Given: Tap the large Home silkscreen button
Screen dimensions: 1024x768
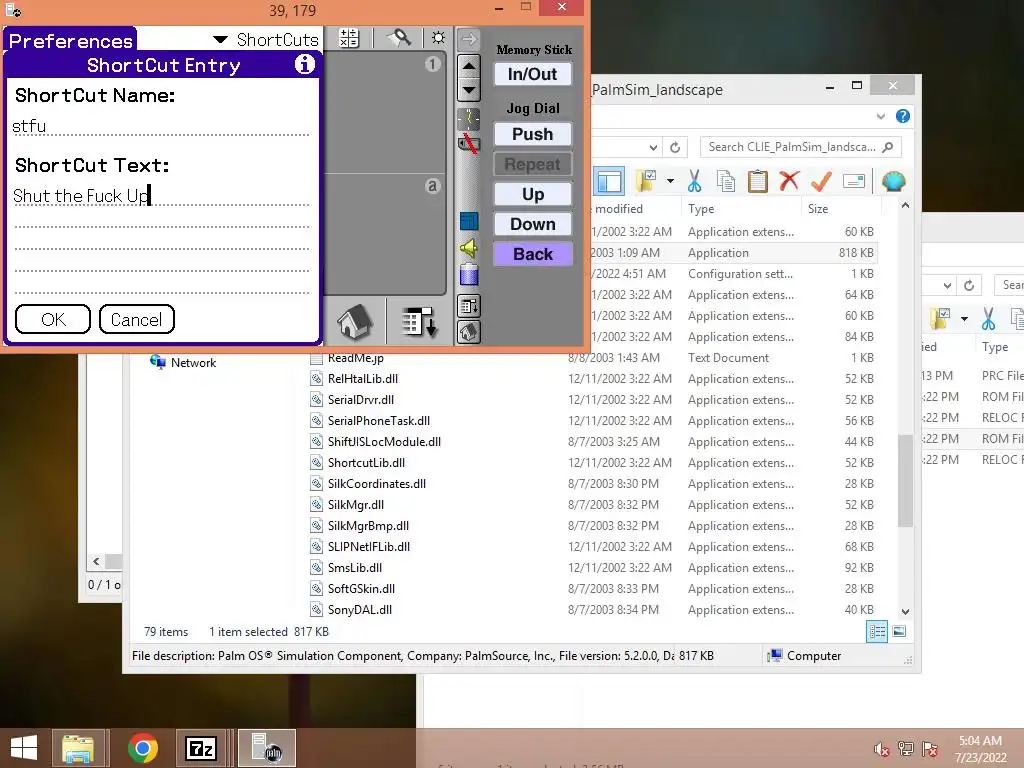Looking at the screenshot, I should pyautogui.click(x=355, y=322).
